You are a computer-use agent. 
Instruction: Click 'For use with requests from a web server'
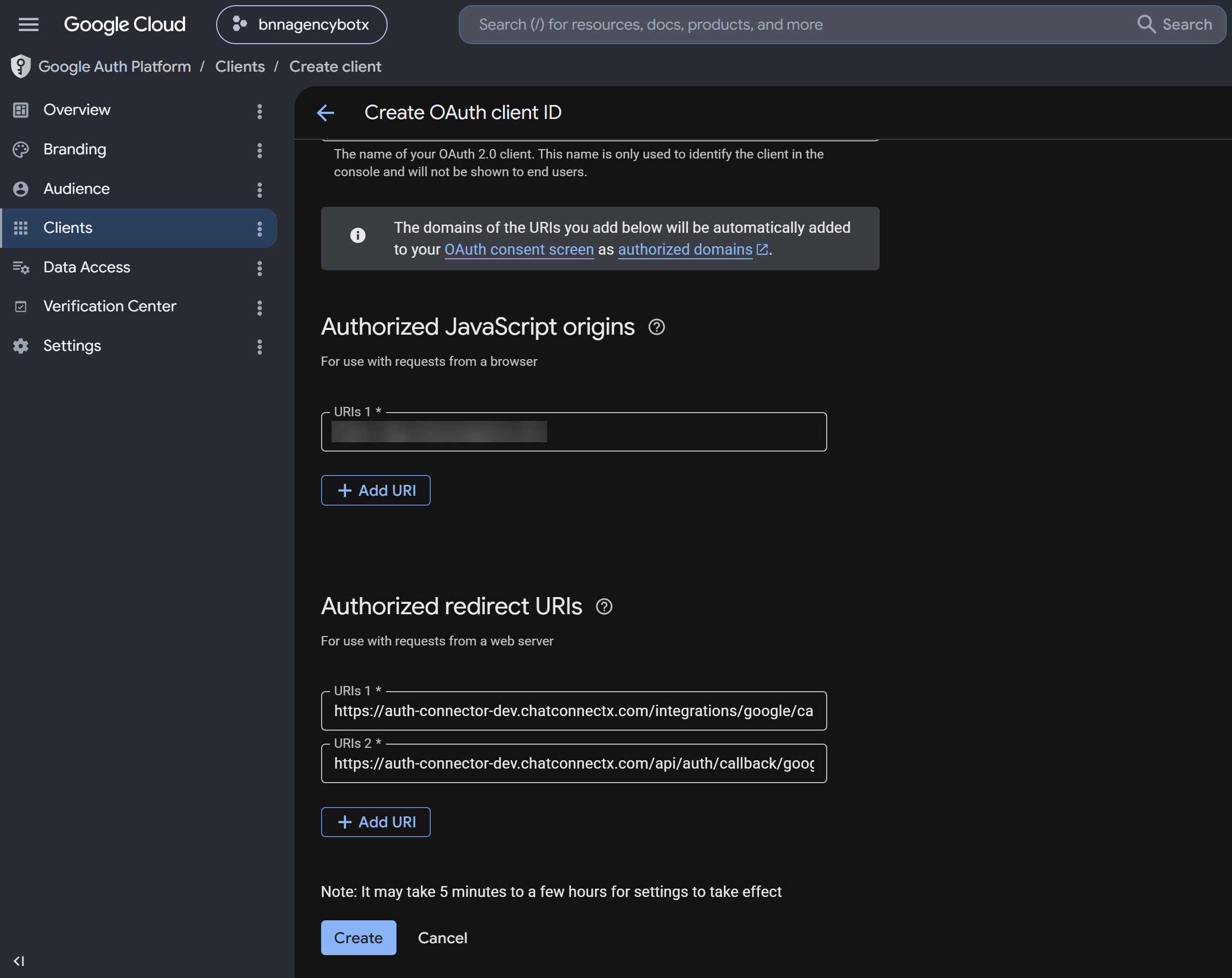[x=437, y=641]
